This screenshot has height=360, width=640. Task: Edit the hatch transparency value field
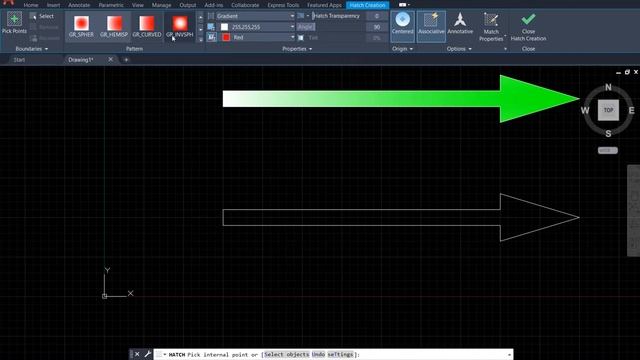click(x=377, y=16)
